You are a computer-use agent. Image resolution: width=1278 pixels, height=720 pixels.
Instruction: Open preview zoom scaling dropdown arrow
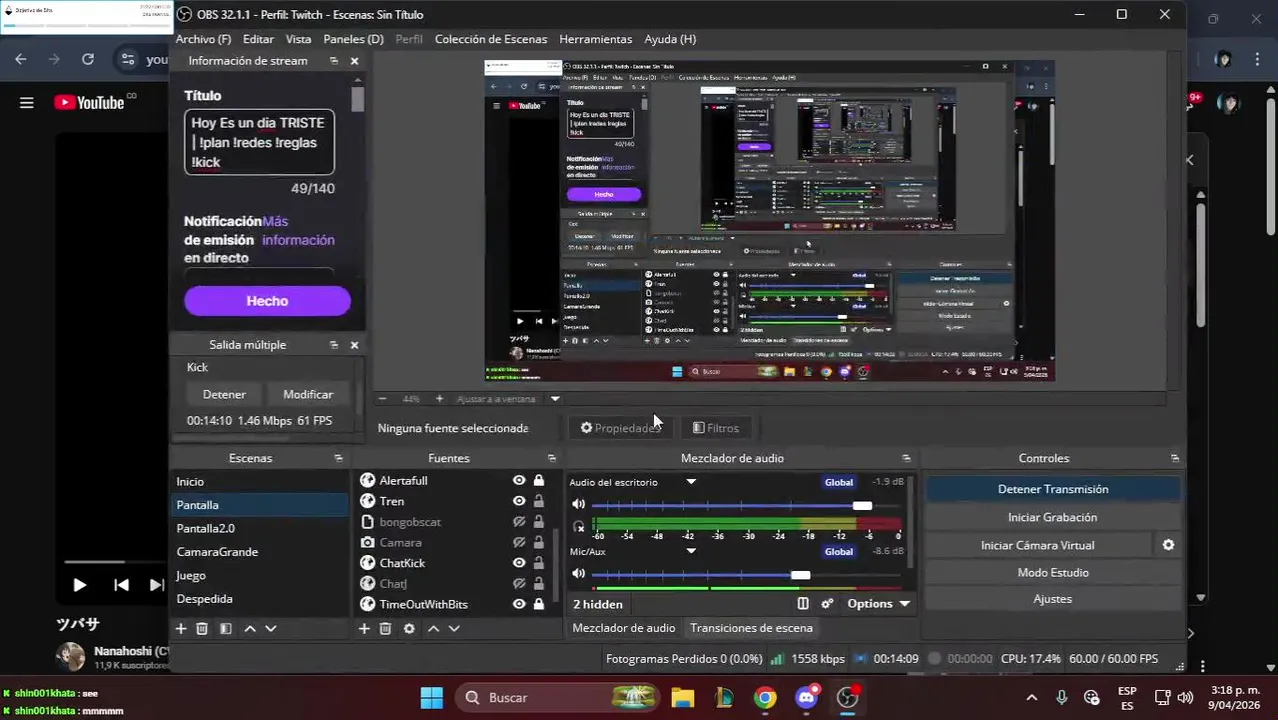tap(555, 399)
